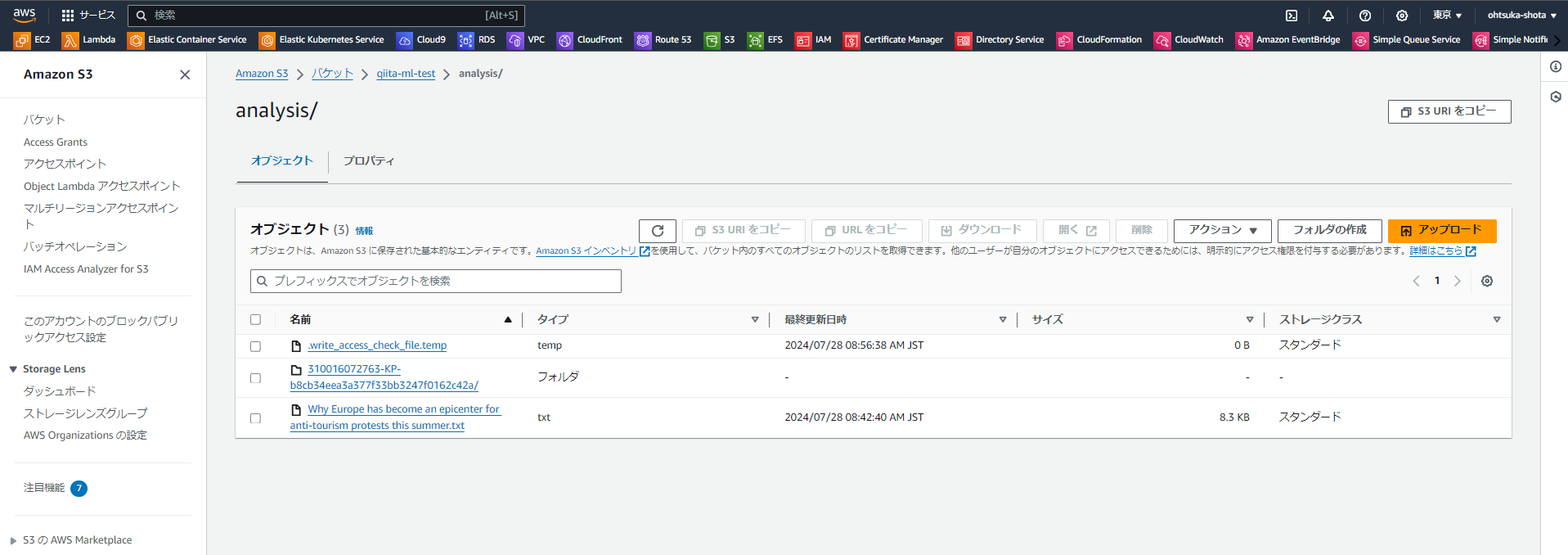Open the Amazon S3 breadcrumb link
This screenshot has height=555, width=1568.
coord(262,74)
